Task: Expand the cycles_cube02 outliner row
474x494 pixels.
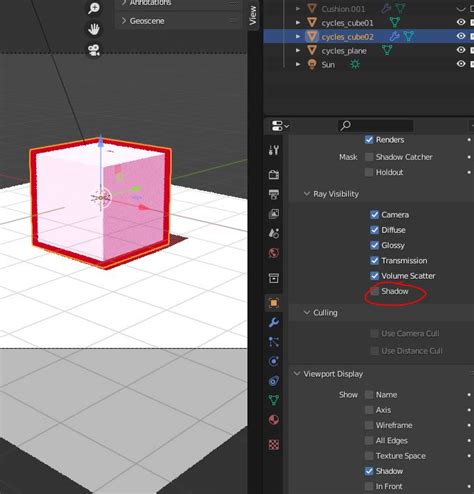Action: coord(298,36)
